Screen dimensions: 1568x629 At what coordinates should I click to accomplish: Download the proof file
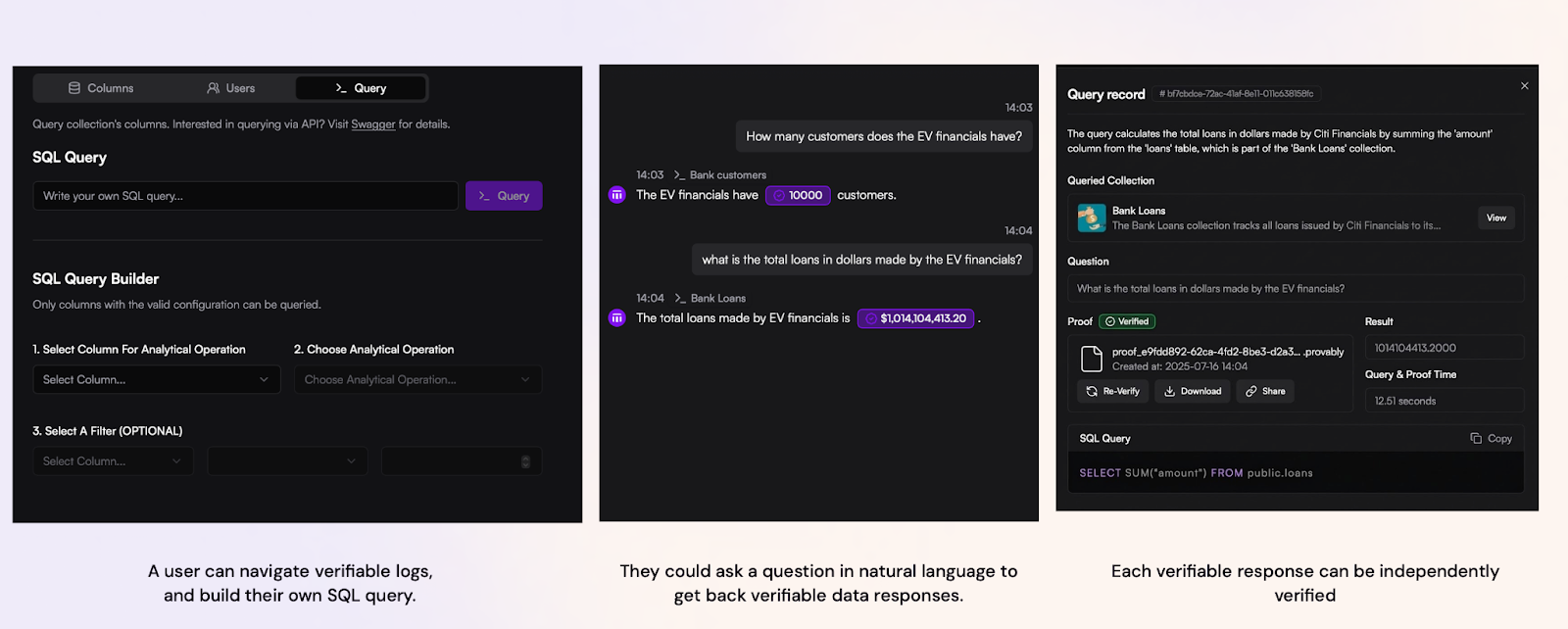1193,391
